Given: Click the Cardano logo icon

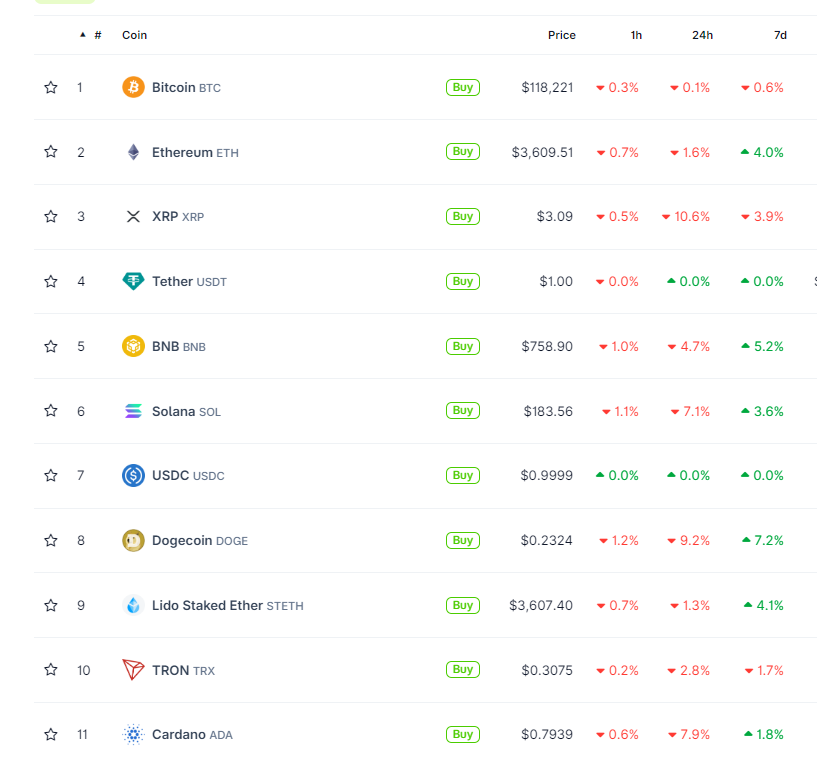Looking at the screenshot, I should (133, 735).
